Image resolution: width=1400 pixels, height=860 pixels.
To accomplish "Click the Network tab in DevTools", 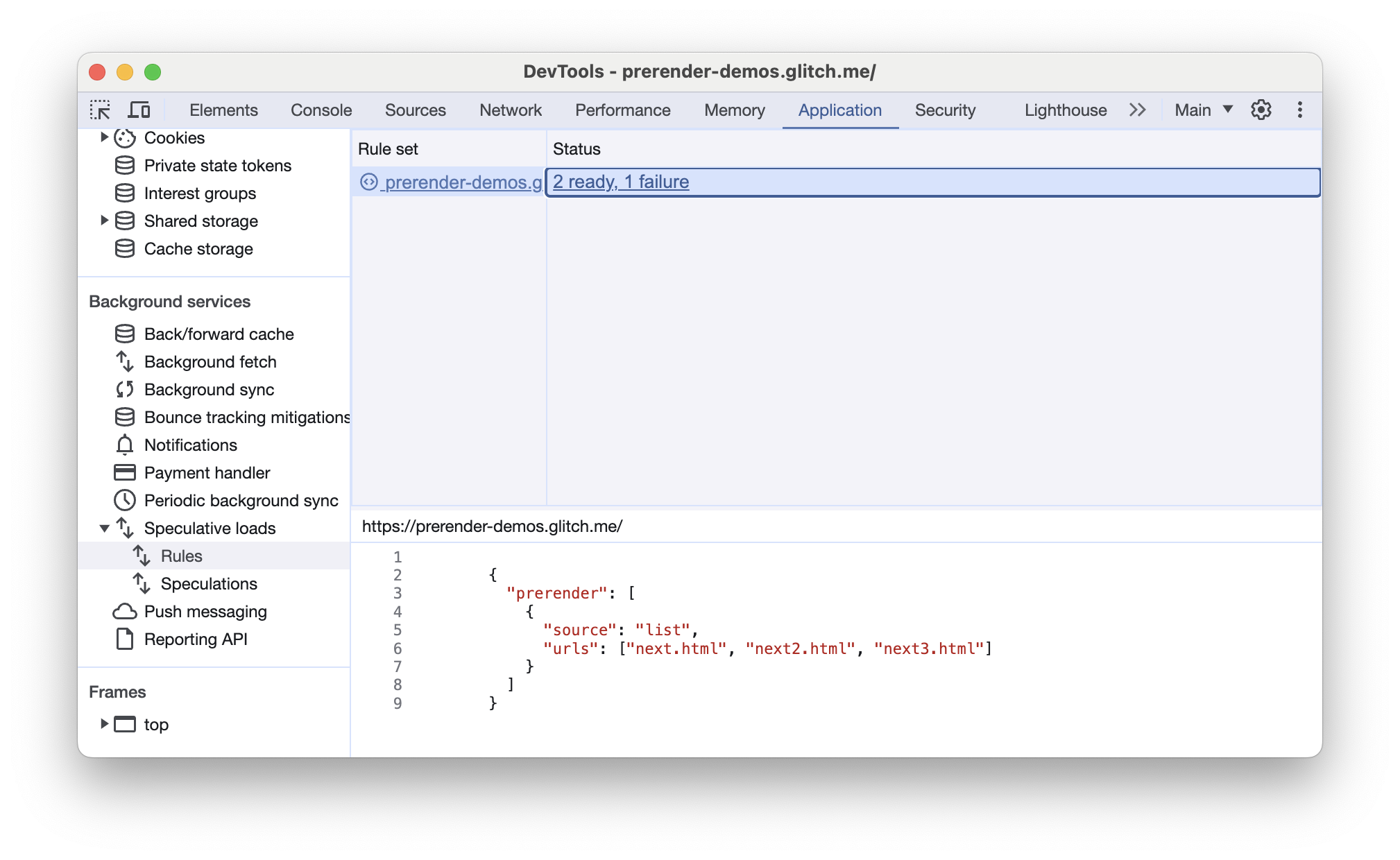I will (x=510, y=109).
